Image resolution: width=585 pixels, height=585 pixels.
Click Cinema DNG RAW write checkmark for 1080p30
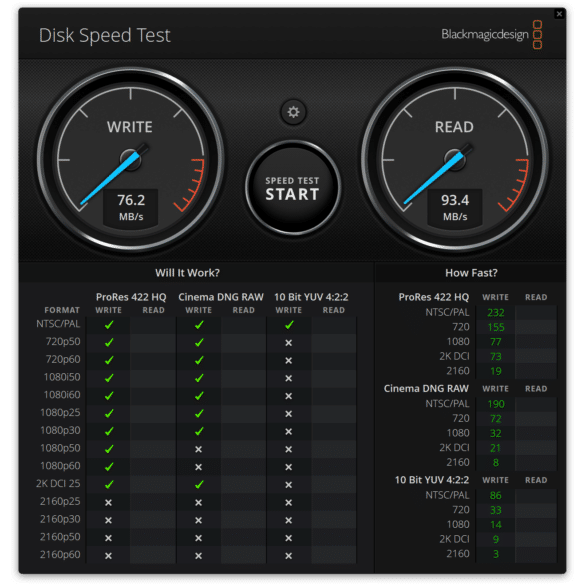click(199, 431)
